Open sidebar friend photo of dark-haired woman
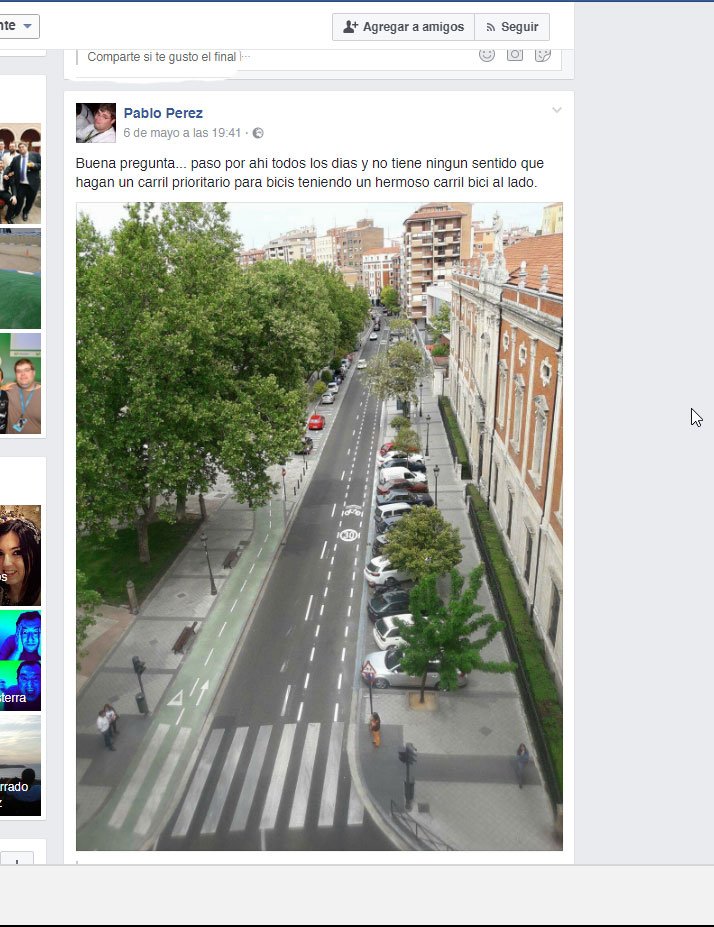Screen dimensions: 714x927 [20, 555]
